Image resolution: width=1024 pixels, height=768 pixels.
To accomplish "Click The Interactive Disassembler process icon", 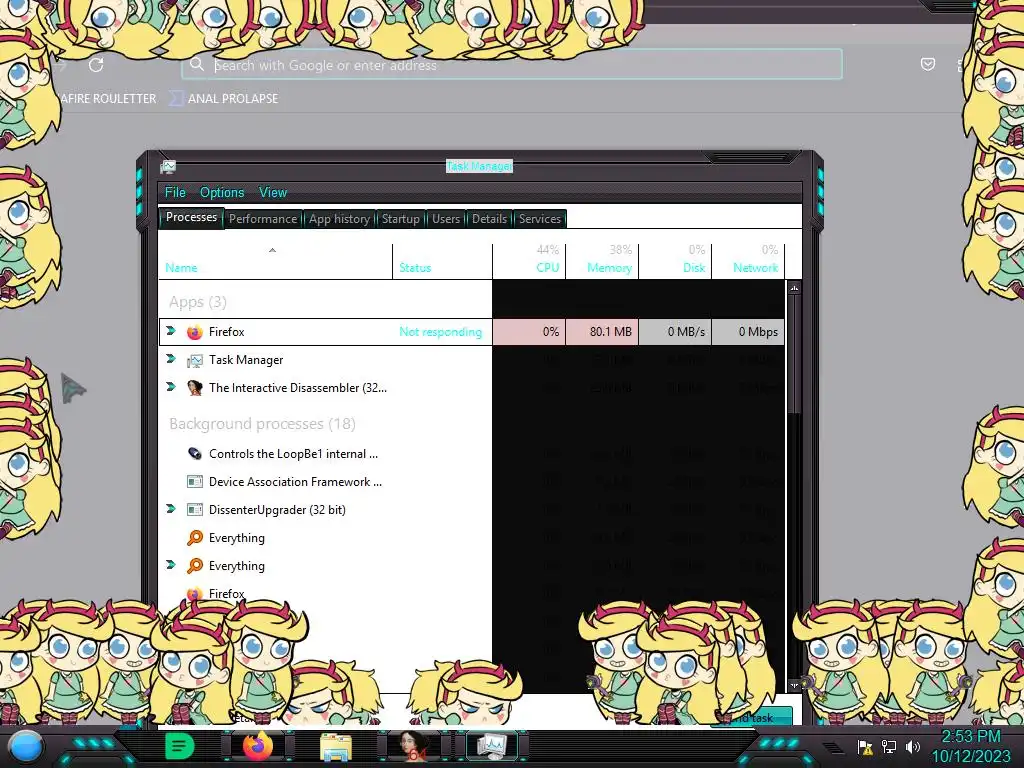I will click(x=195, y=388).
